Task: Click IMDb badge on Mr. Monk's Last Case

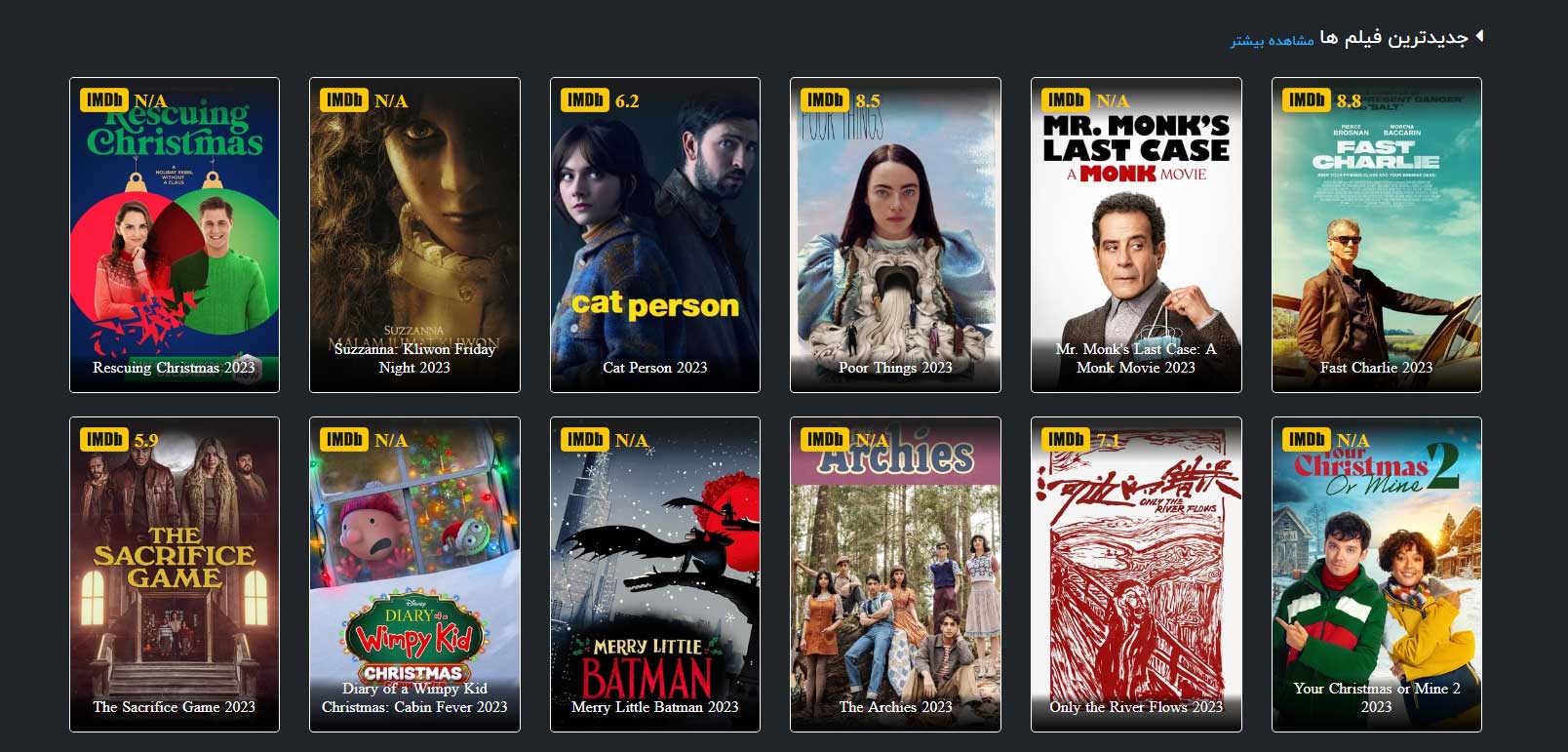Action: click(1066, 100)
